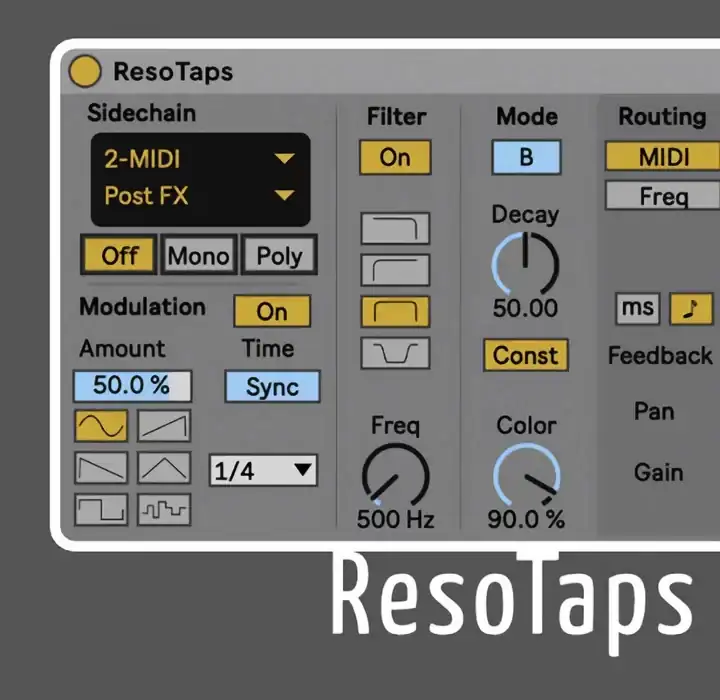The image size is (720, 700).
Task: Toggle the Mode B button
Action: (526, 157)
